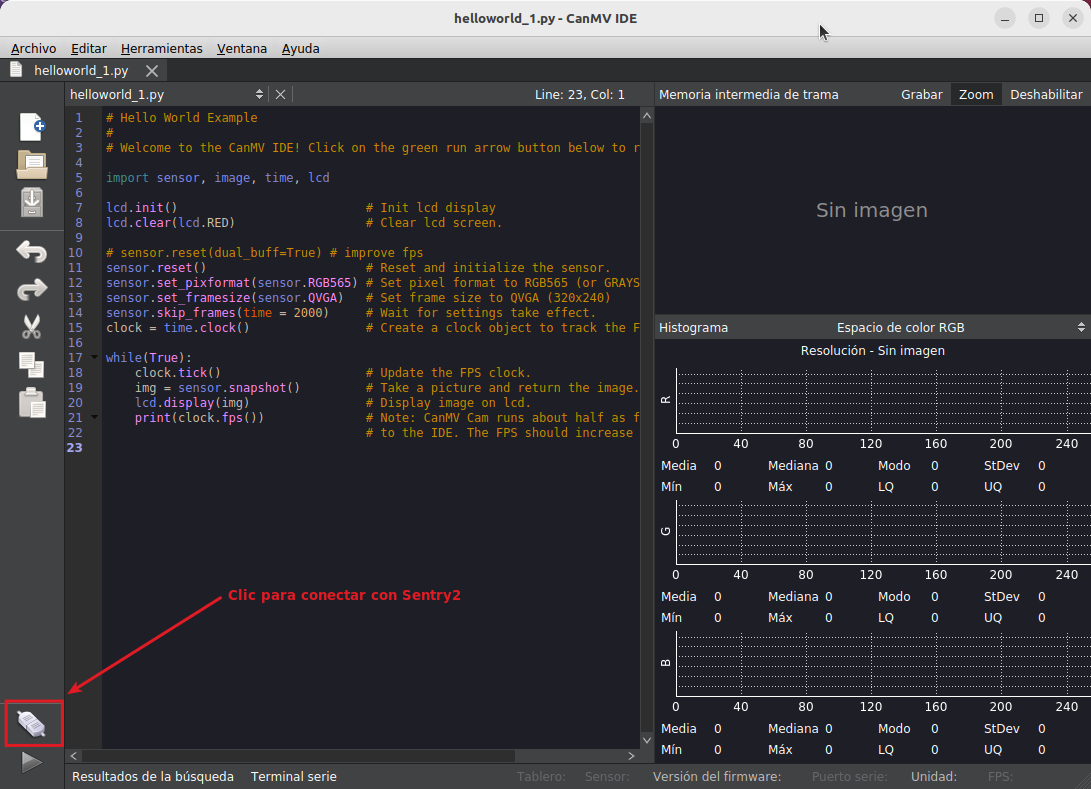Viewport: 1091px width, 789px height.
Task: Click 'lcd.clear(lcd.RED)' on line 8
Action: (x=170, y=223)
